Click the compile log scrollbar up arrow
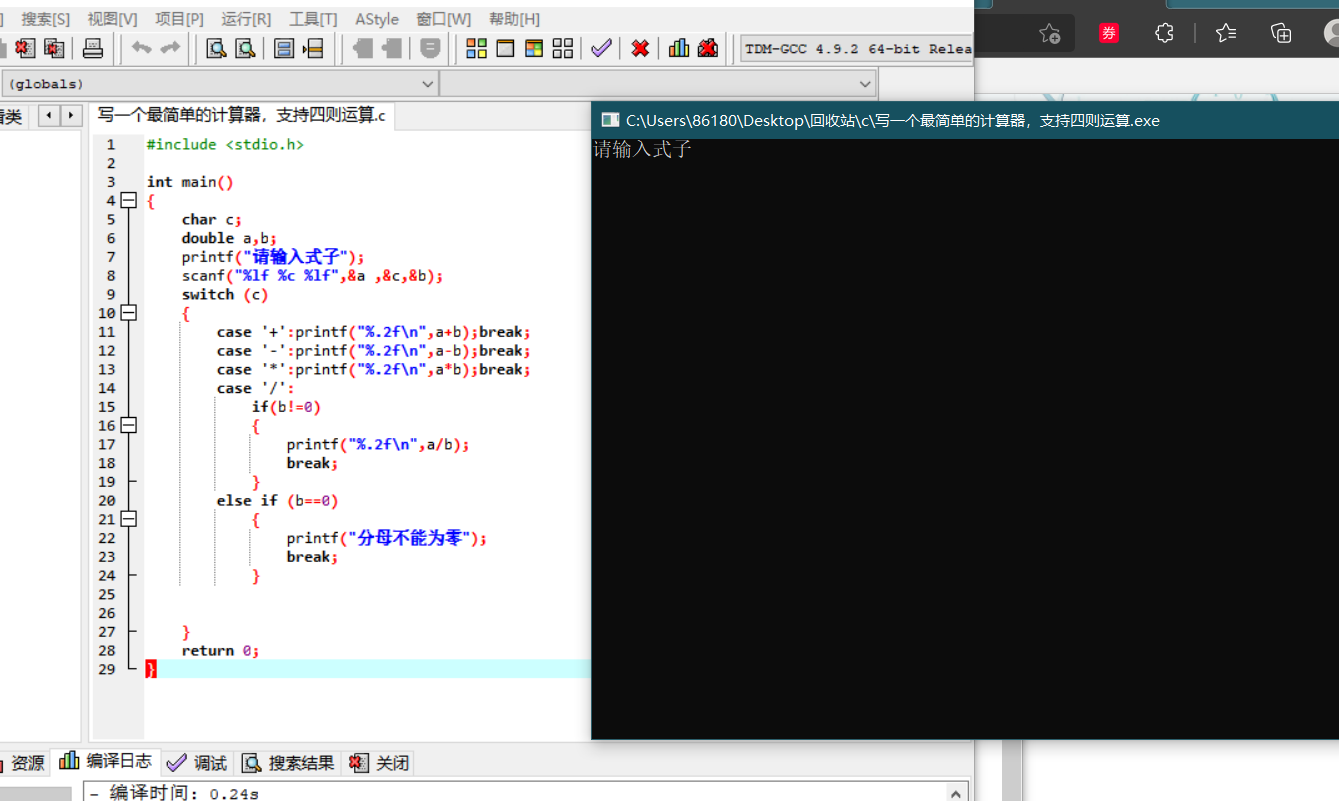The height and width of the screenshot is (801, 1339). (956, 792)
